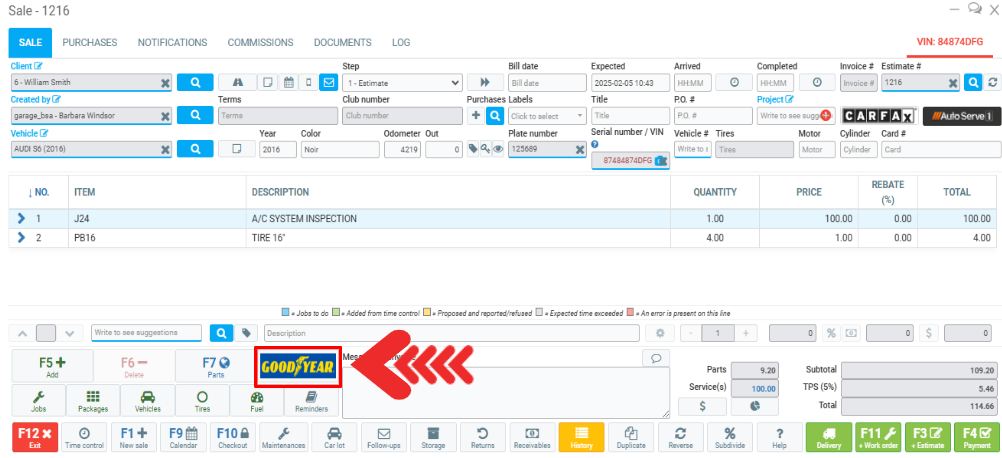Open the calendar icon in the client row

tap(288, 82)
